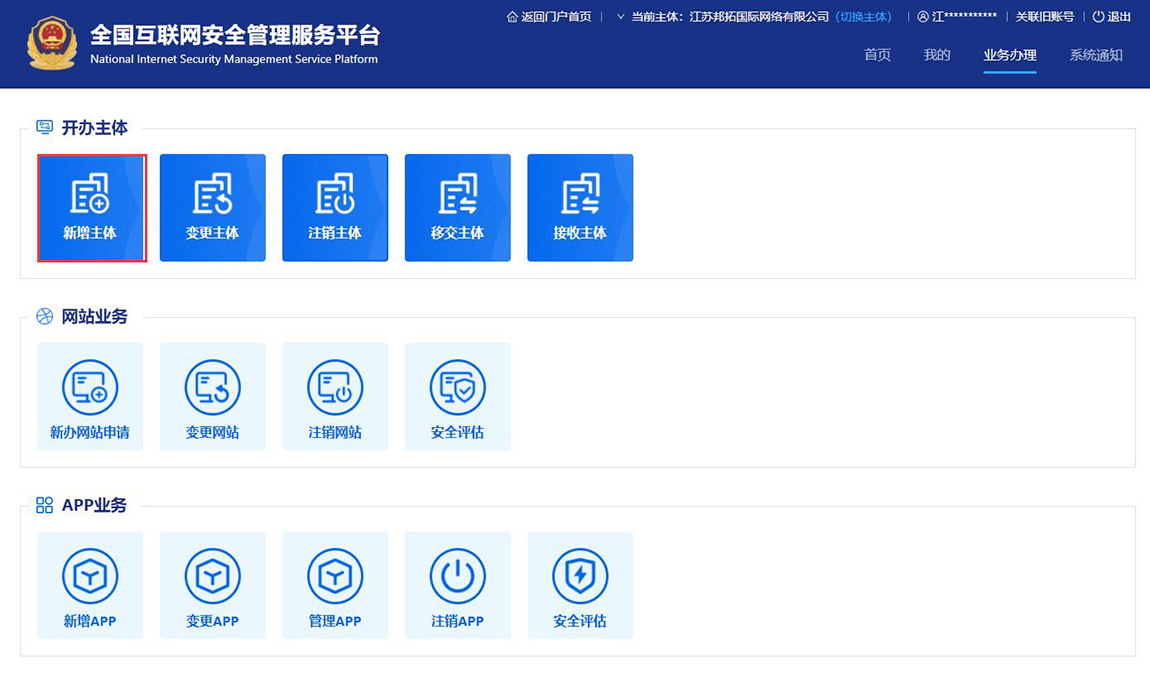Select the 变更网站 (Change Website) tile
Viewport: 1150px width, 673px height.
click(x=212, y=396)
